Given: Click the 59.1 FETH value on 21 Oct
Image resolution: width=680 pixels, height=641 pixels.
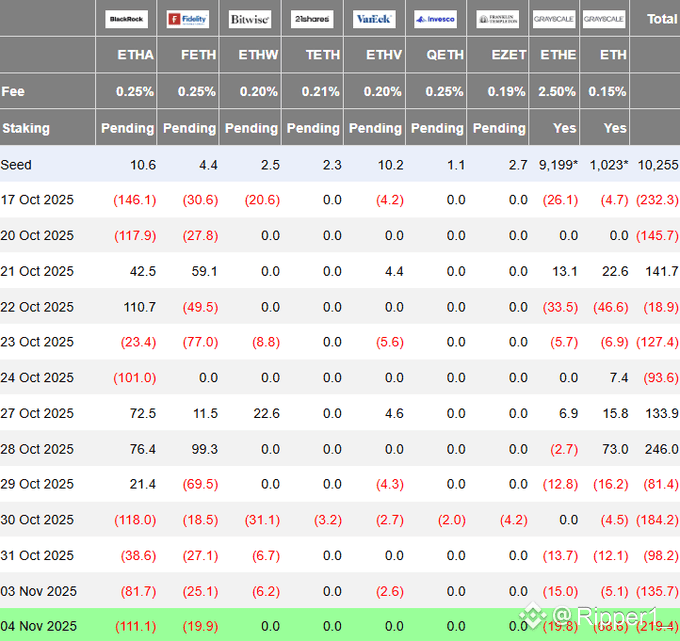Looking at the screenshot, I should pos(204,271).
